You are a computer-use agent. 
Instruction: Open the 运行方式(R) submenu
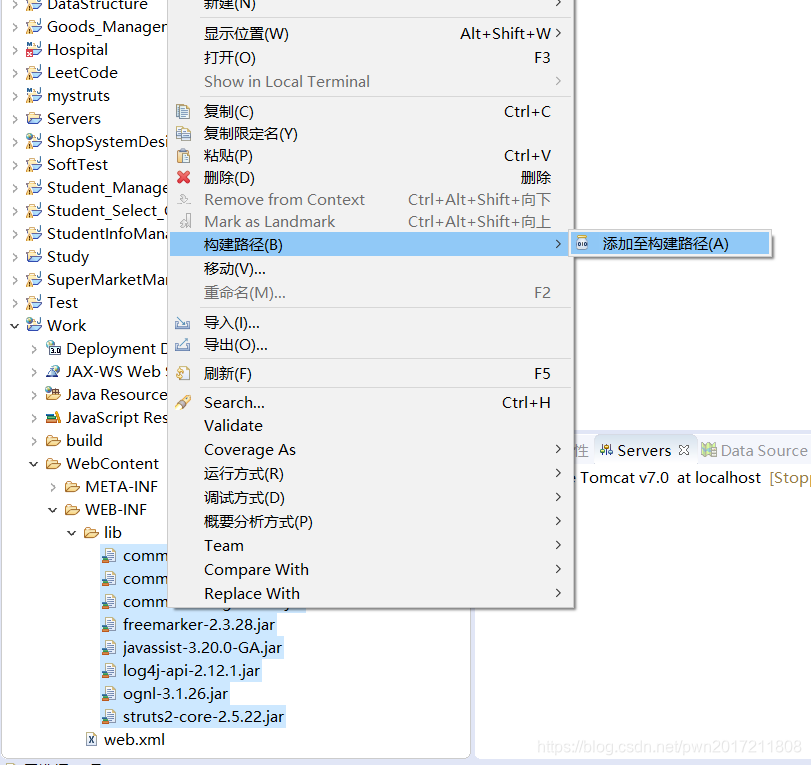coord(371,473)
